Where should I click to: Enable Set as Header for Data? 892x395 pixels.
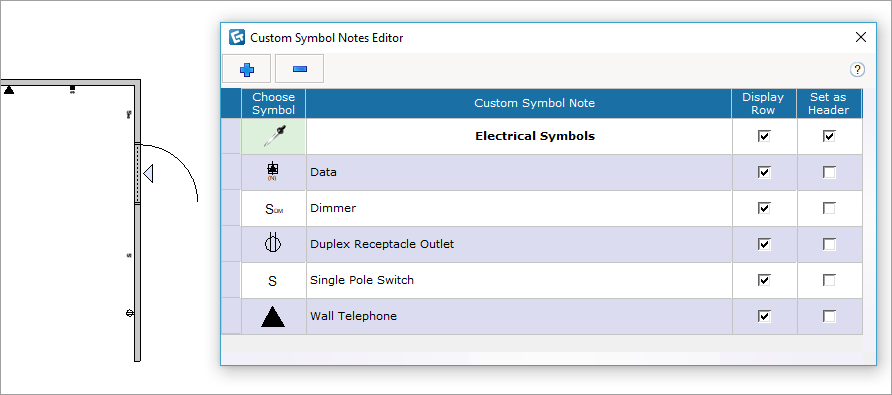point(829,172)
